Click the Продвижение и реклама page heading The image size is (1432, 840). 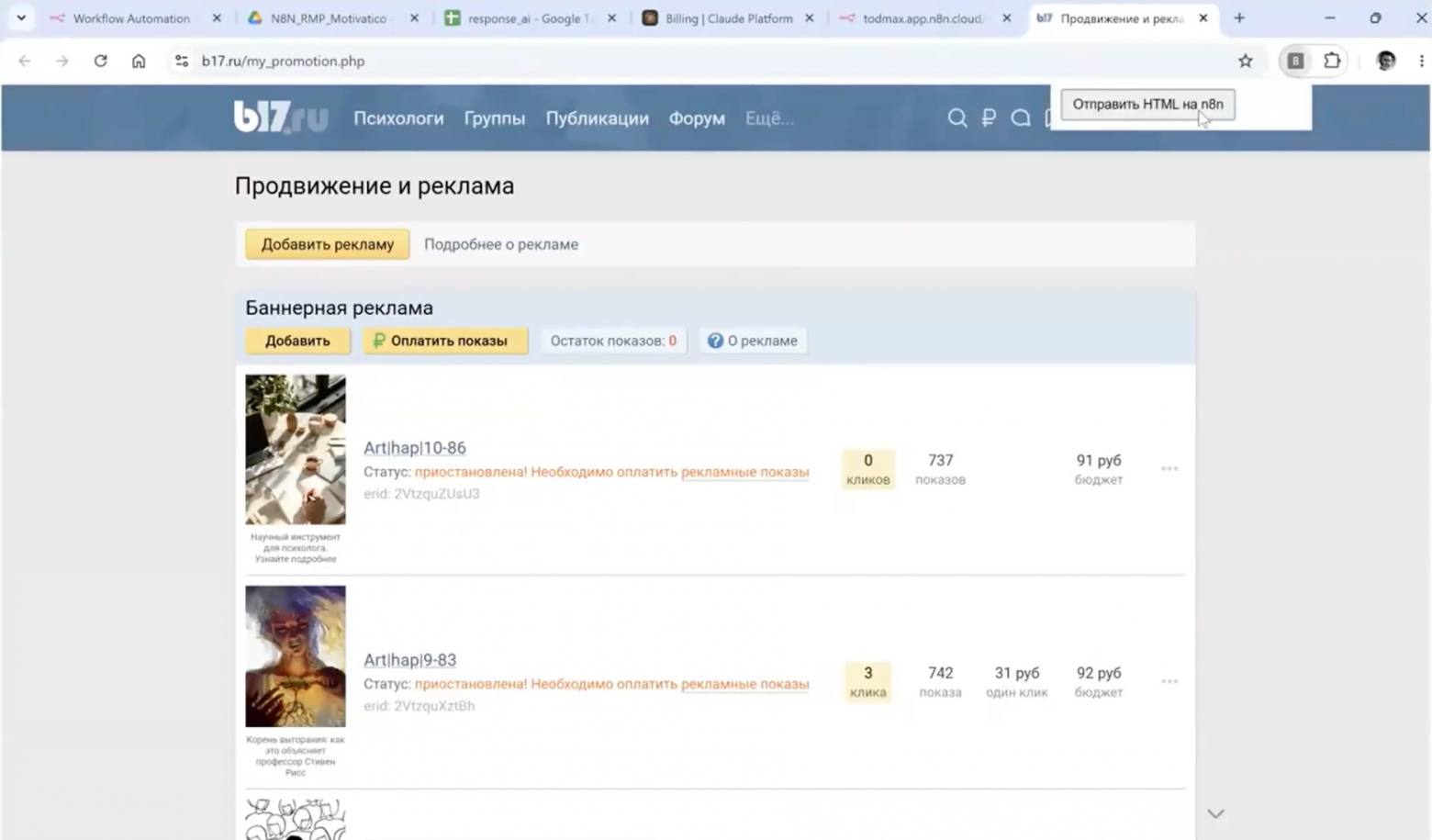tap(375, 186)
